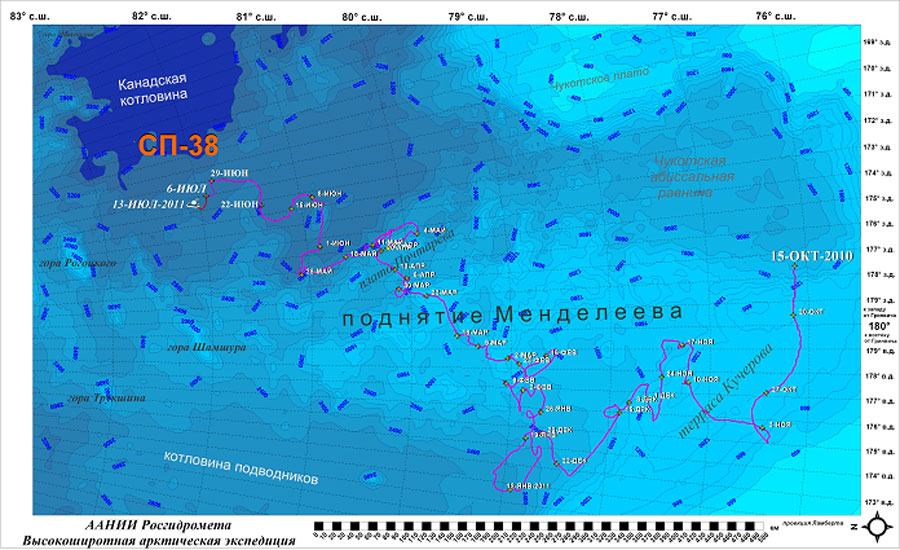The height and width of the screenshot is (550, 900).
Task: Select the 22-ИЮН waypoint on drift track
Action: pyautogui.click(x=262, y=207)
